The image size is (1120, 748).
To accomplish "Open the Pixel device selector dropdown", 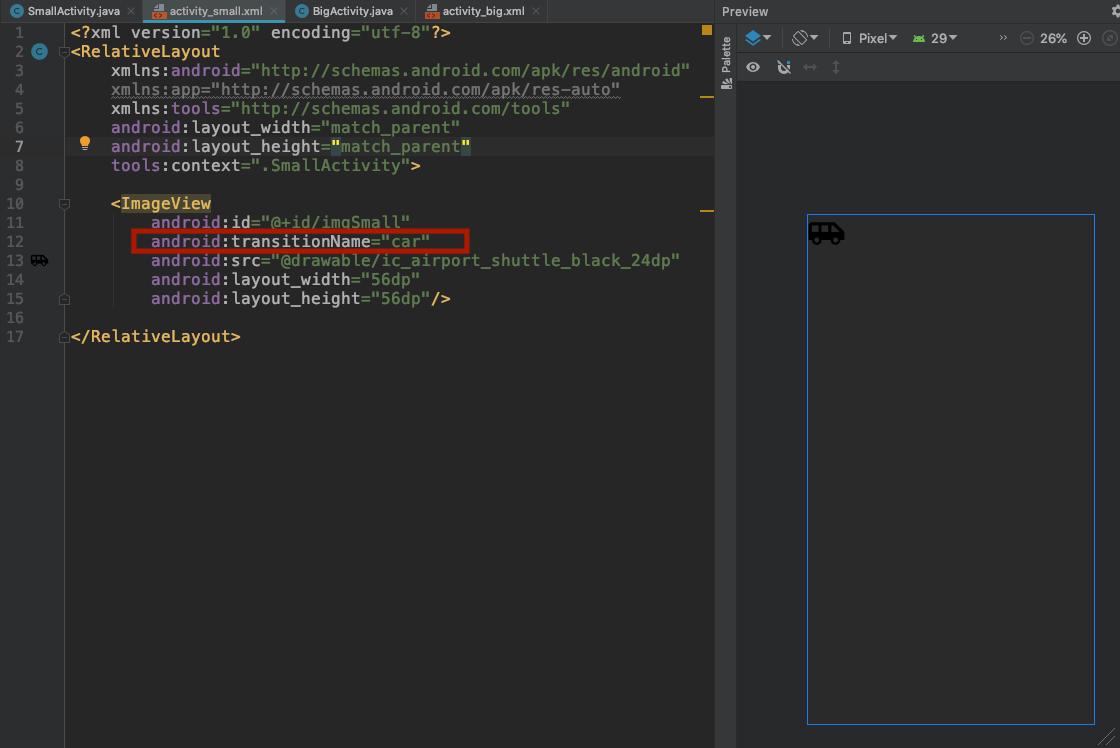I will pyautogui.click(x=869, y=38).
